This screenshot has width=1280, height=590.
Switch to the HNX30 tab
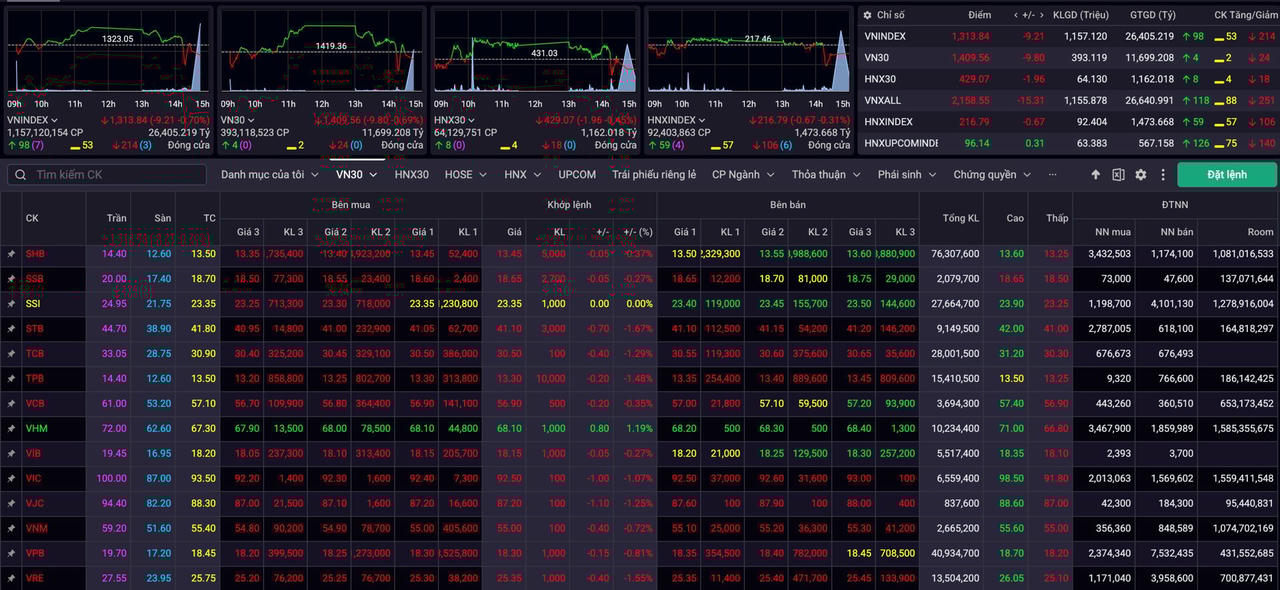(411, 175)
